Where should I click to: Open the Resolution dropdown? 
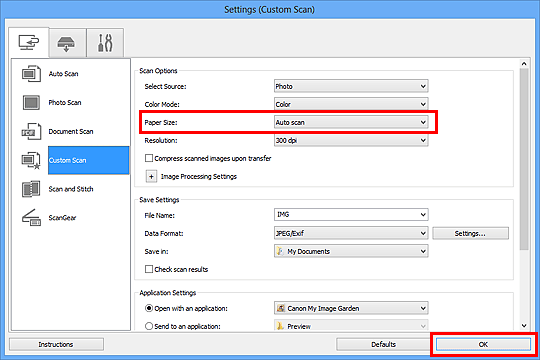click(351, 140)
